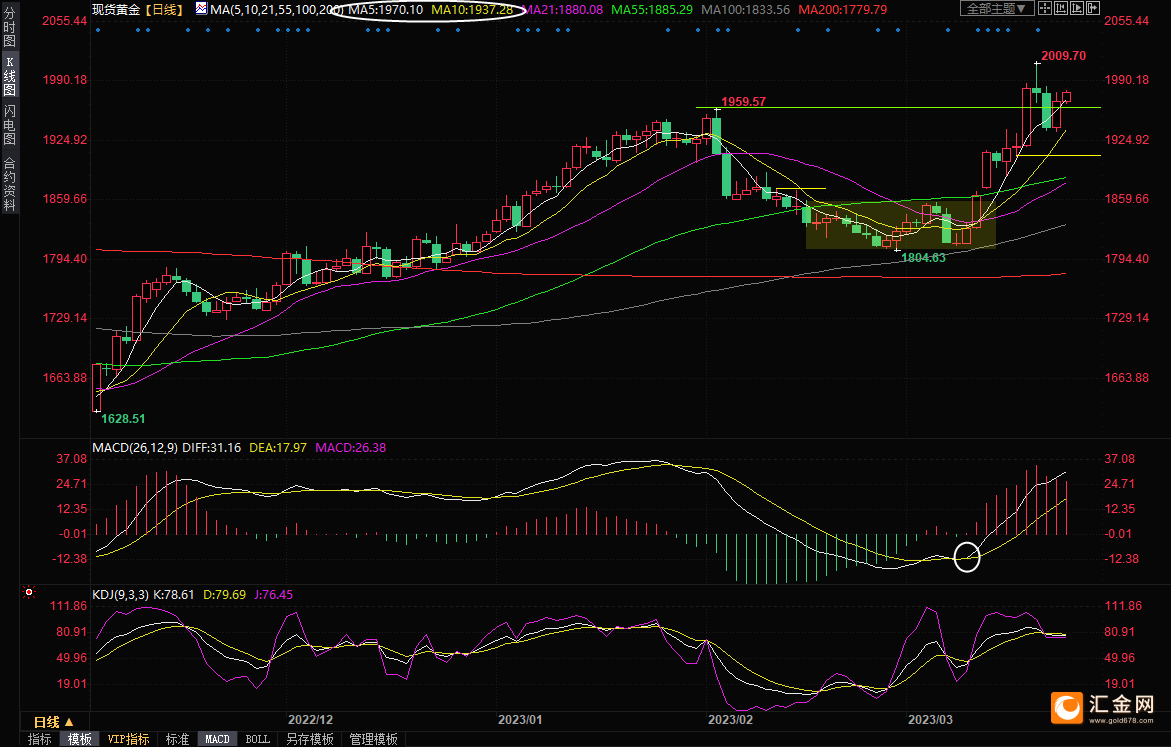This screenshot has width=1171, height=747.
Task: Click the 1959.57 price label
Action: pos(743,102)
